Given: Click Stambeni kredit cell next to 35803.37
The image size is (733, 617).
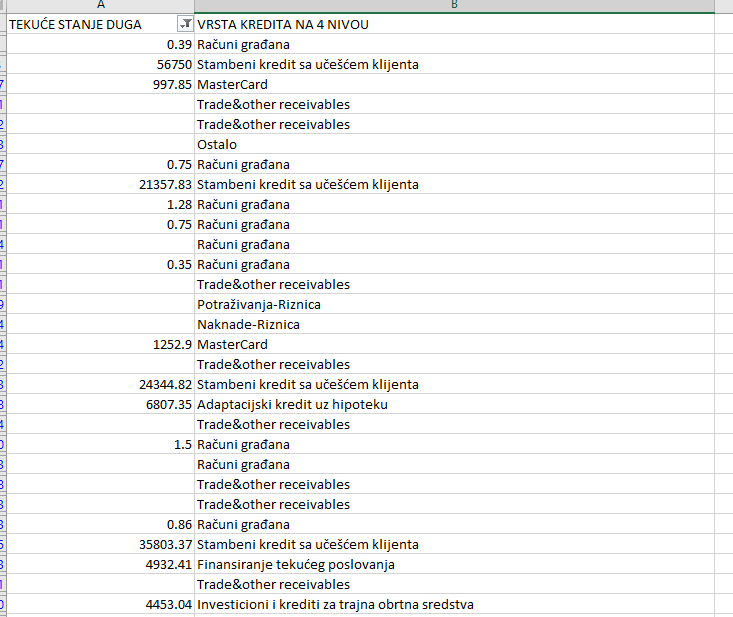Looking at the screenshot, I should tap(454, 544).
